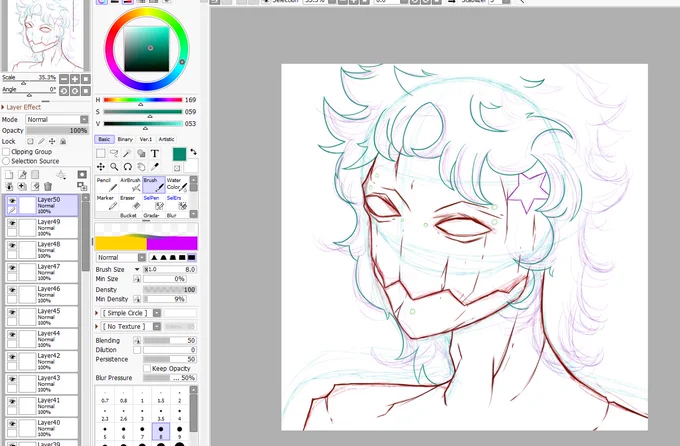The height and width of the screenshot is (446, 680).
Task: Select the Lasso tool
Action: tap(114, 154)
